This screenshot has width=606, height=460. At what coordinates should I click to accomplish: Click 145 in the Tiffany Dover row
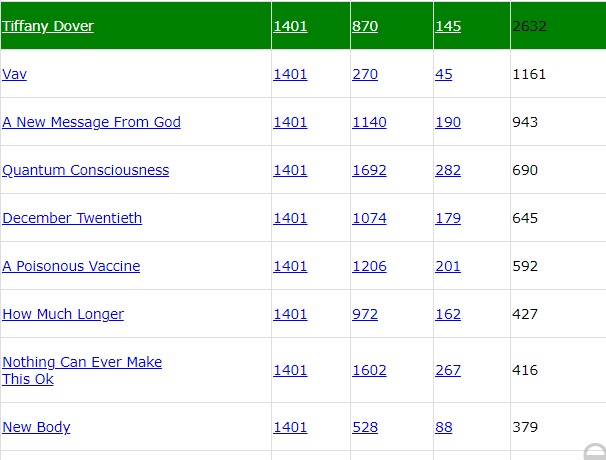coord(448,26)
